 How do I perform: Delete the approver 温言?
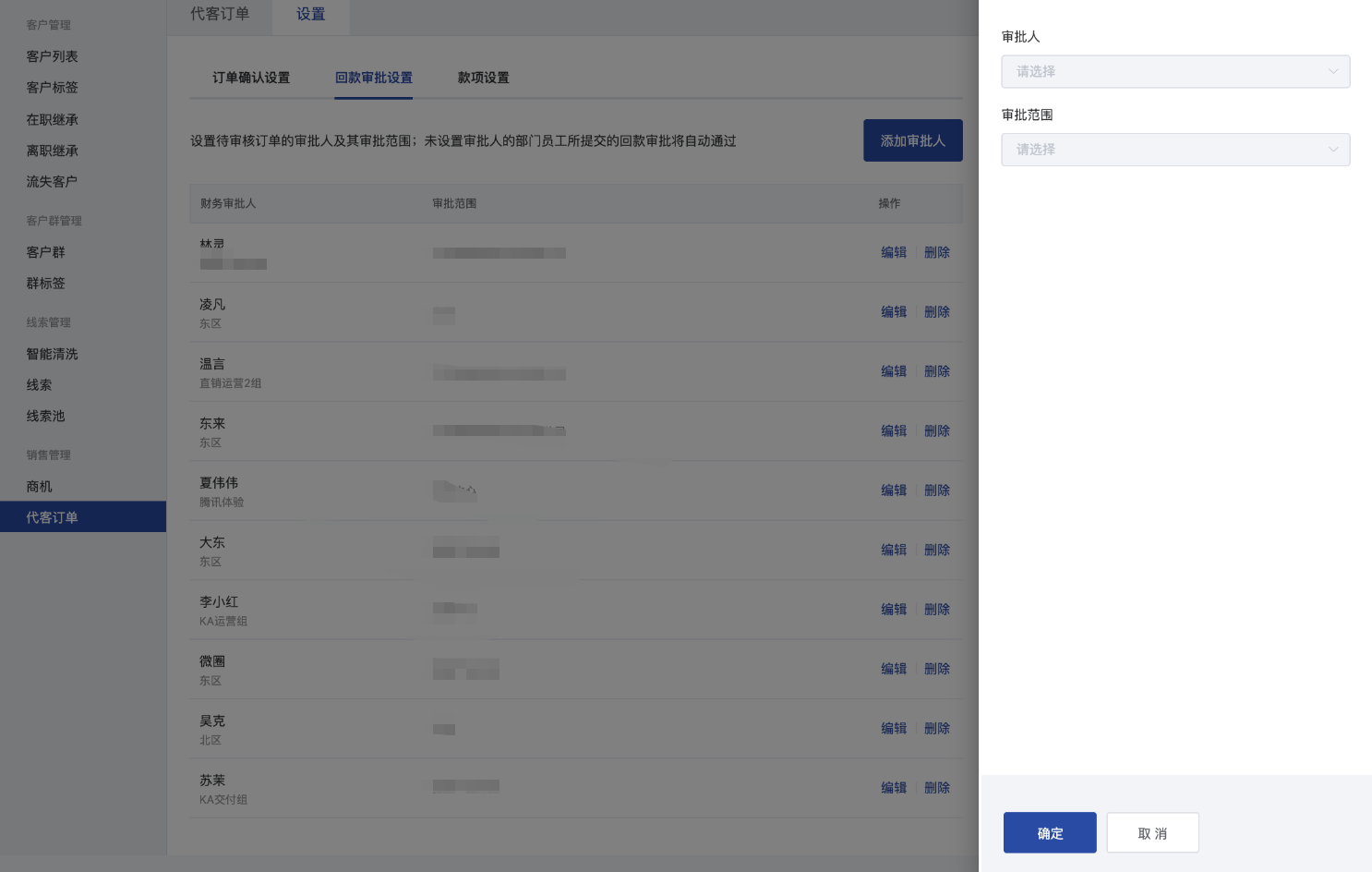click(x=937, y=371)
